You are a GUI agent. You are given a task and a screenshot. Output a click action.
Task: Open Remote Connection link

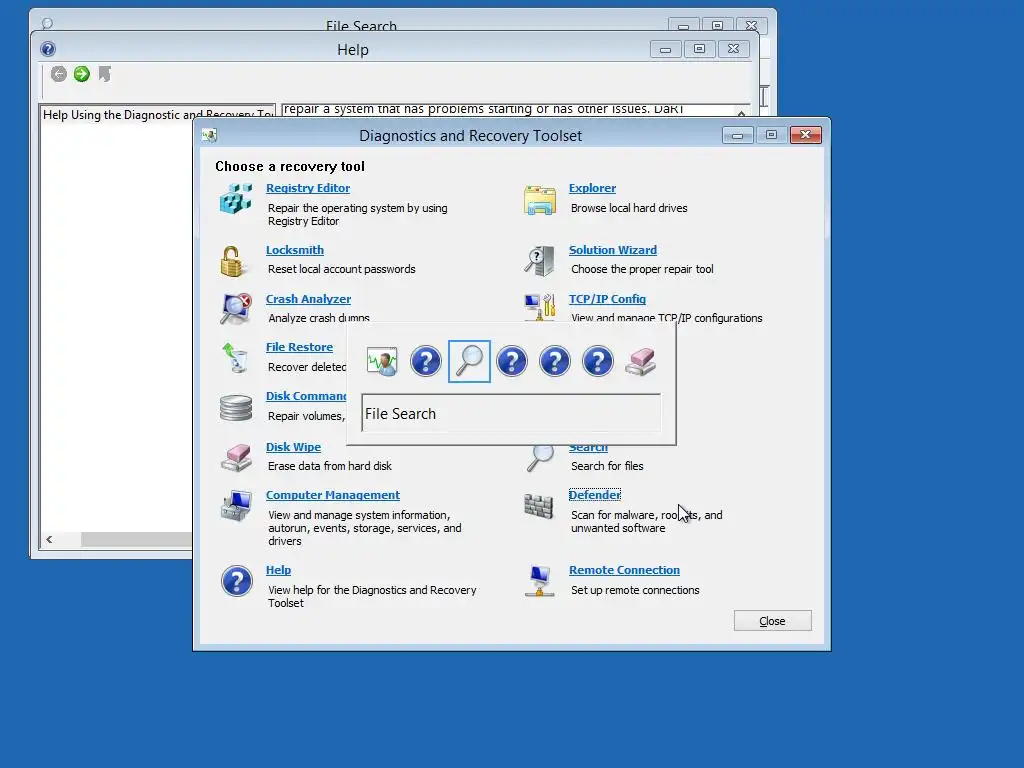624,570
